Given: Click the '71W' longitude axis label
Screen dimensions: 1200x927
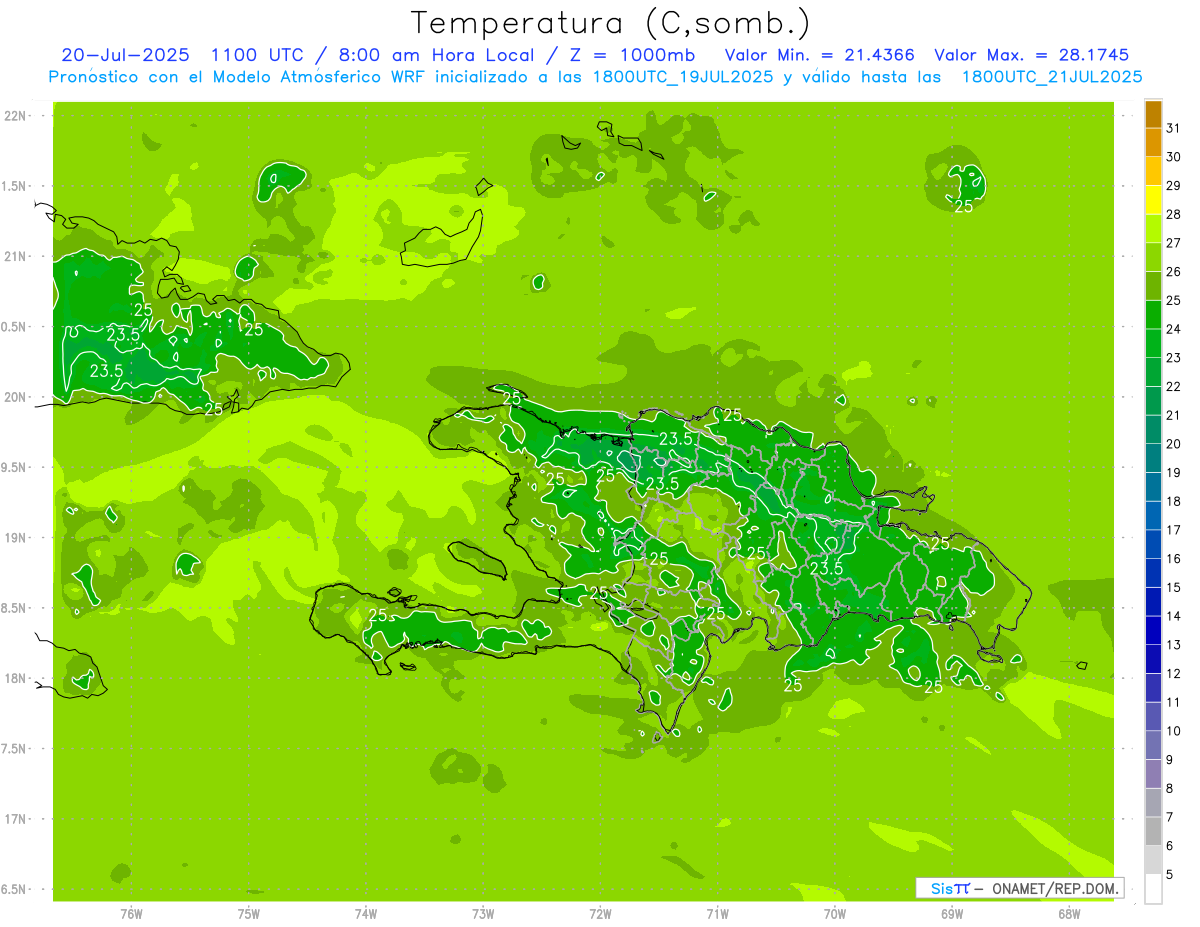Looking at the screenshot, I should tap(717, 914).
